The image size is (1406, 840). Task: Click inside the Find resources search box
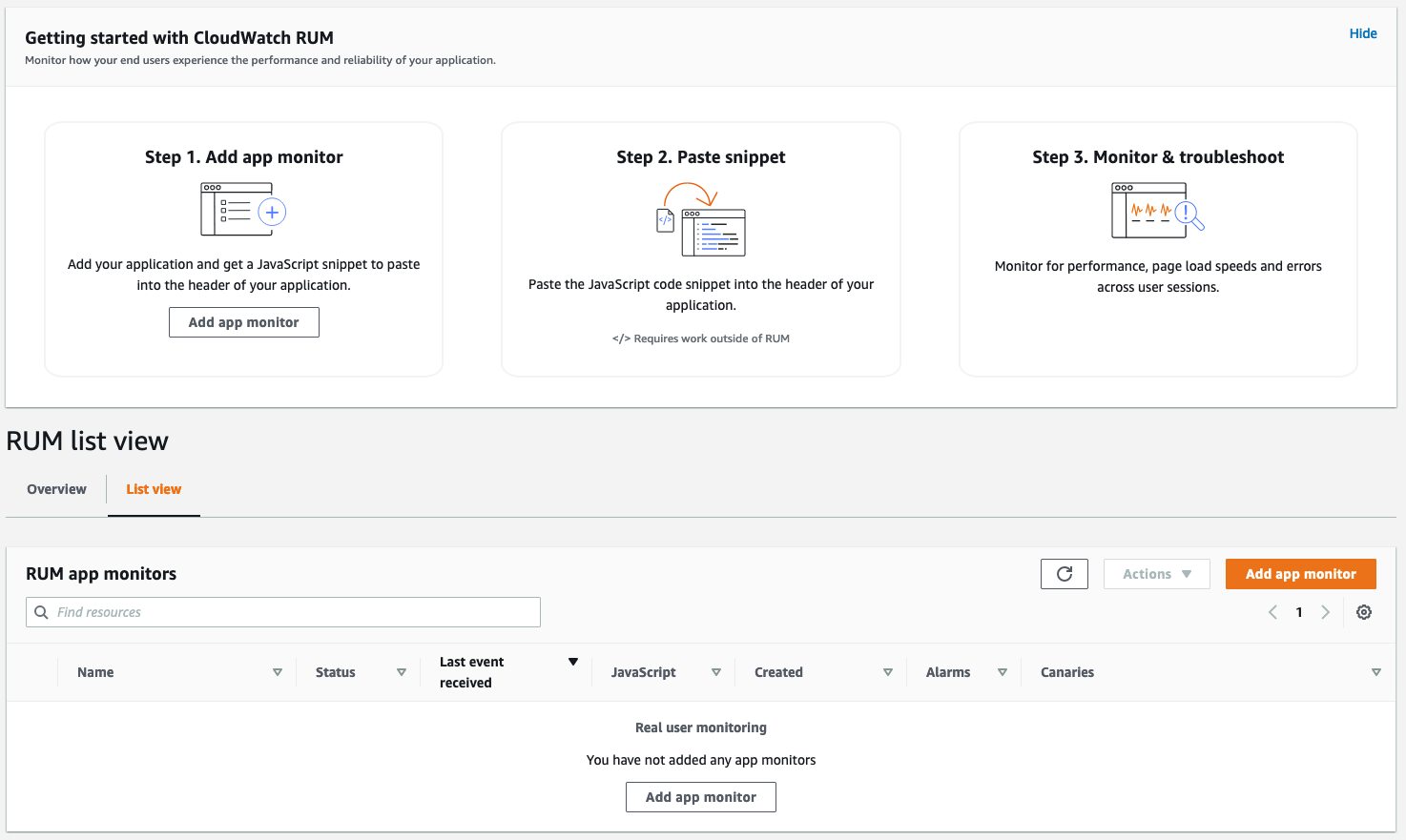pyautogui.click(x=282, y=611)
